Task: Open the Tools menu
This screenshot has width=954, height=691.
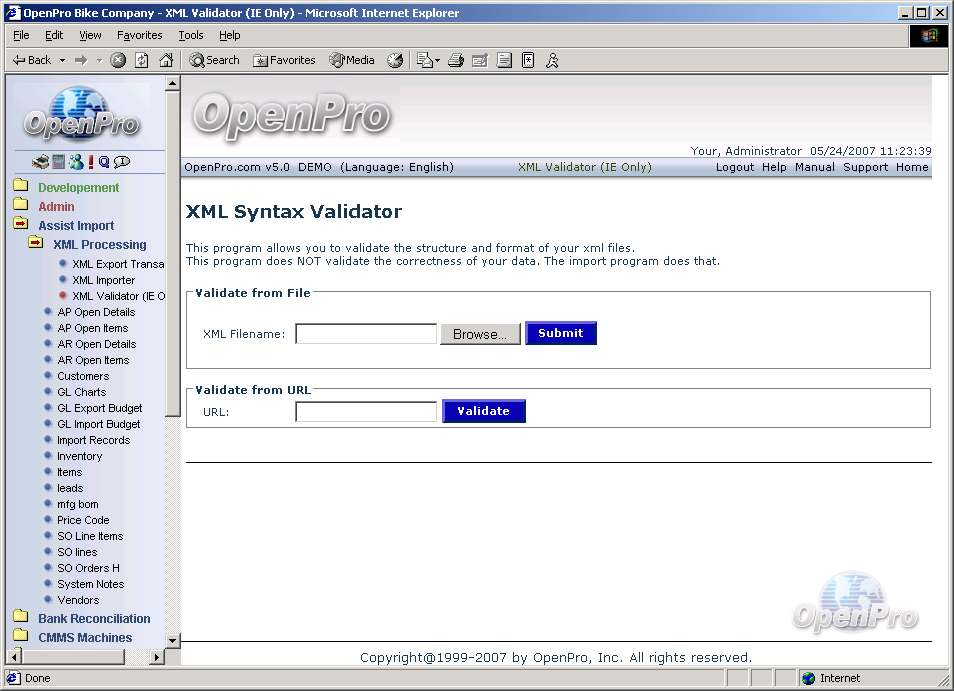Action: click(x=190, y=35)
